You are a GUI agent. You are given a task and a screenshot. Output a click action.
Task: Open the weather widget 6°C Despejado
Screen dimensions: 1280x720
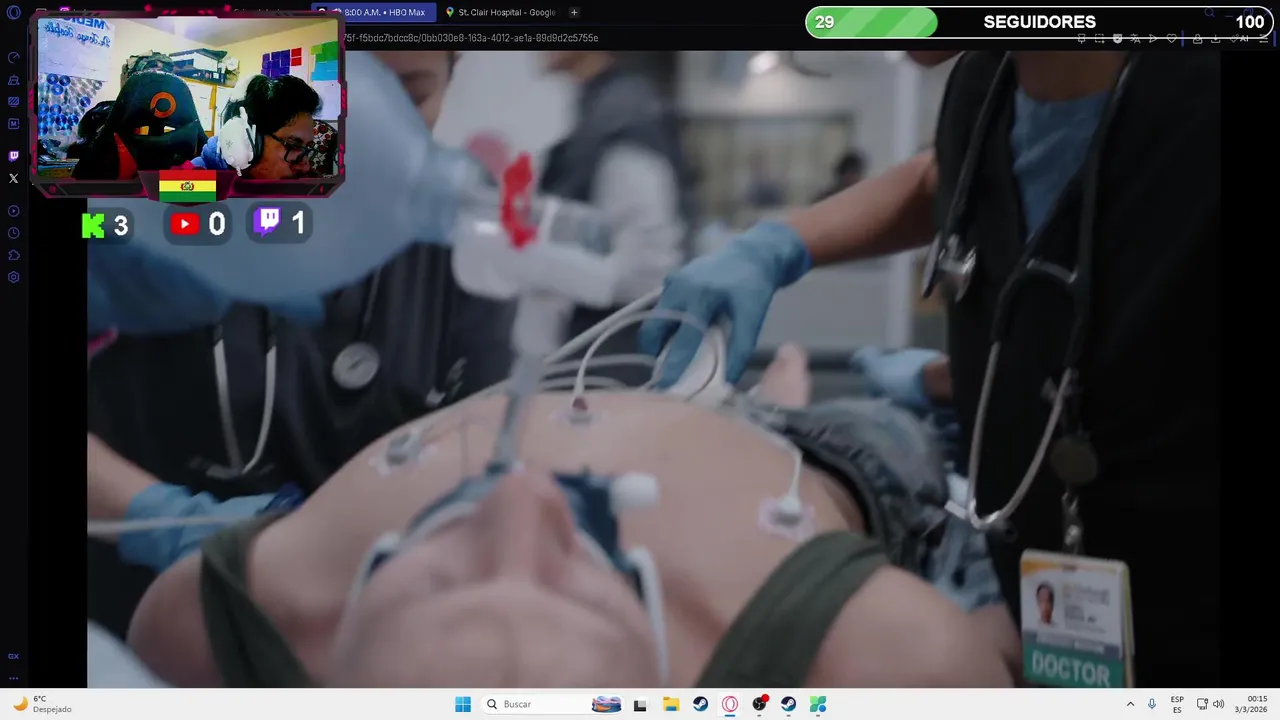point(42,704)
